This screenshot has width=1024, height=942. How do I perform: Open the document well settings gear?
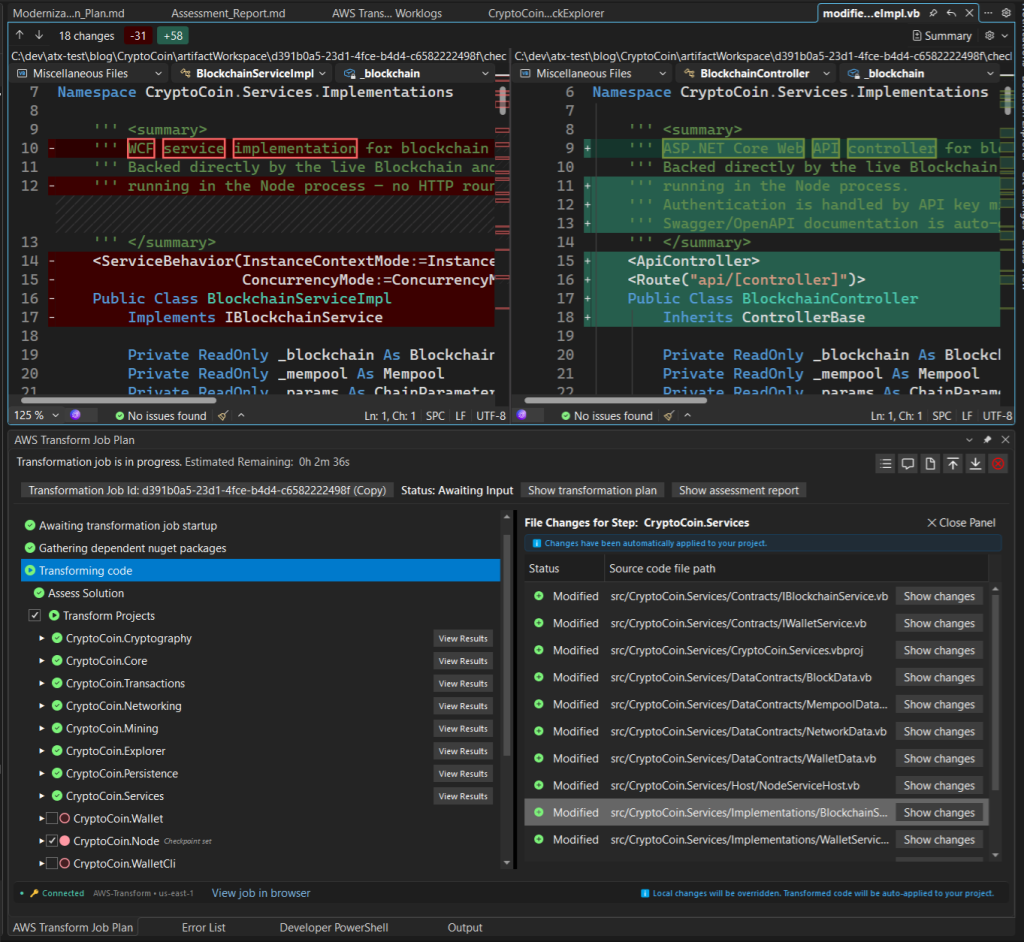click(1006, 13)
